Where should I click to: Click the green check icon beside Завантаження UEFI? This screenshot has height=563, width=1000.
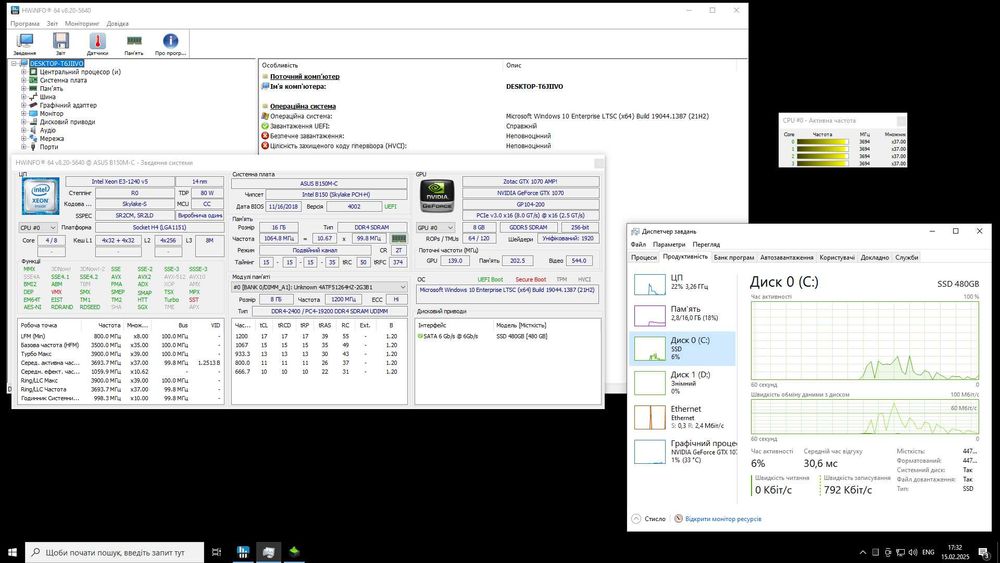click(x=265, y=126)
